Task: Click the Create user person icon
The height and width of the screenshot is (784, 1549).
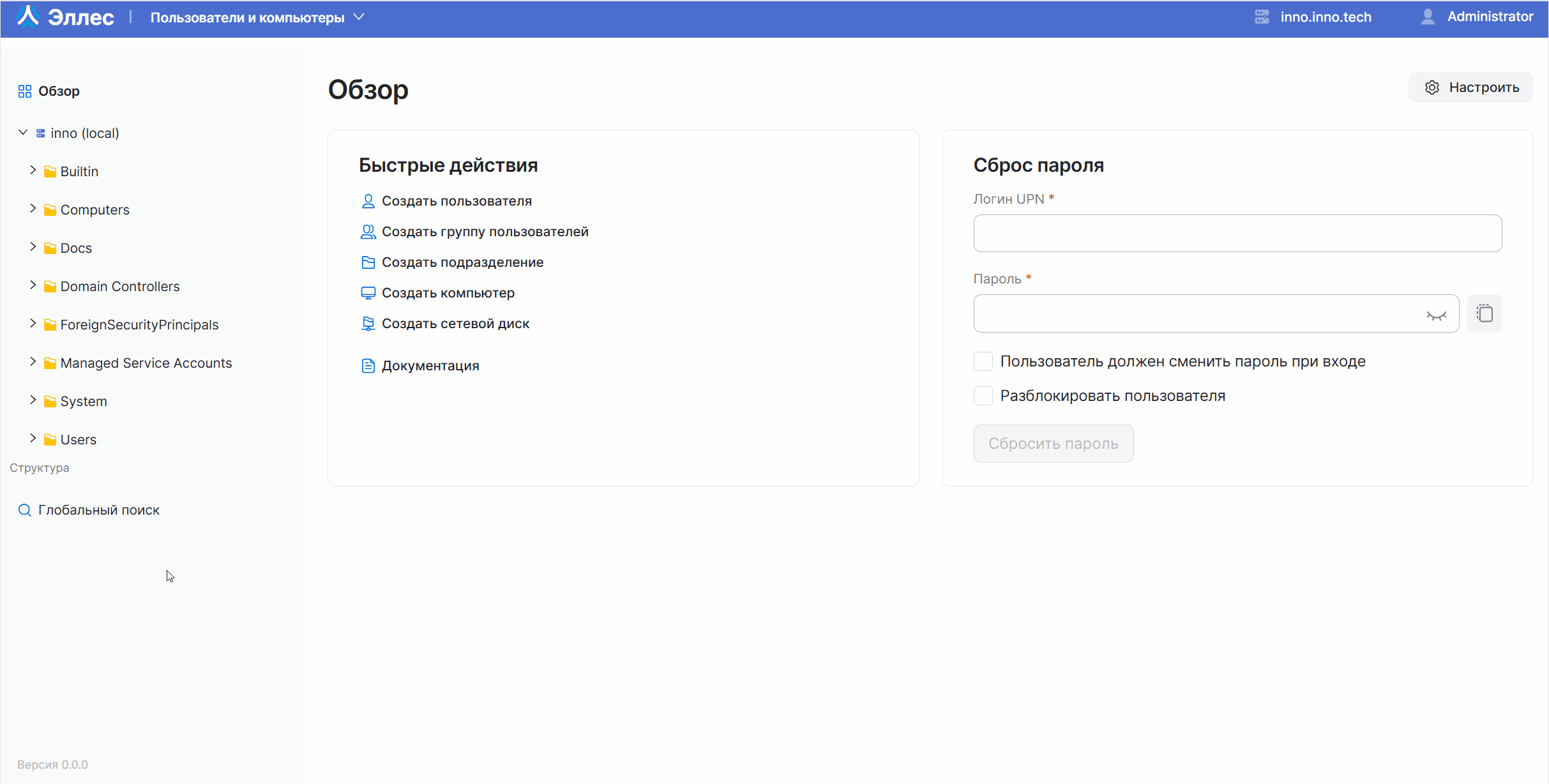Action: [368, 201]
